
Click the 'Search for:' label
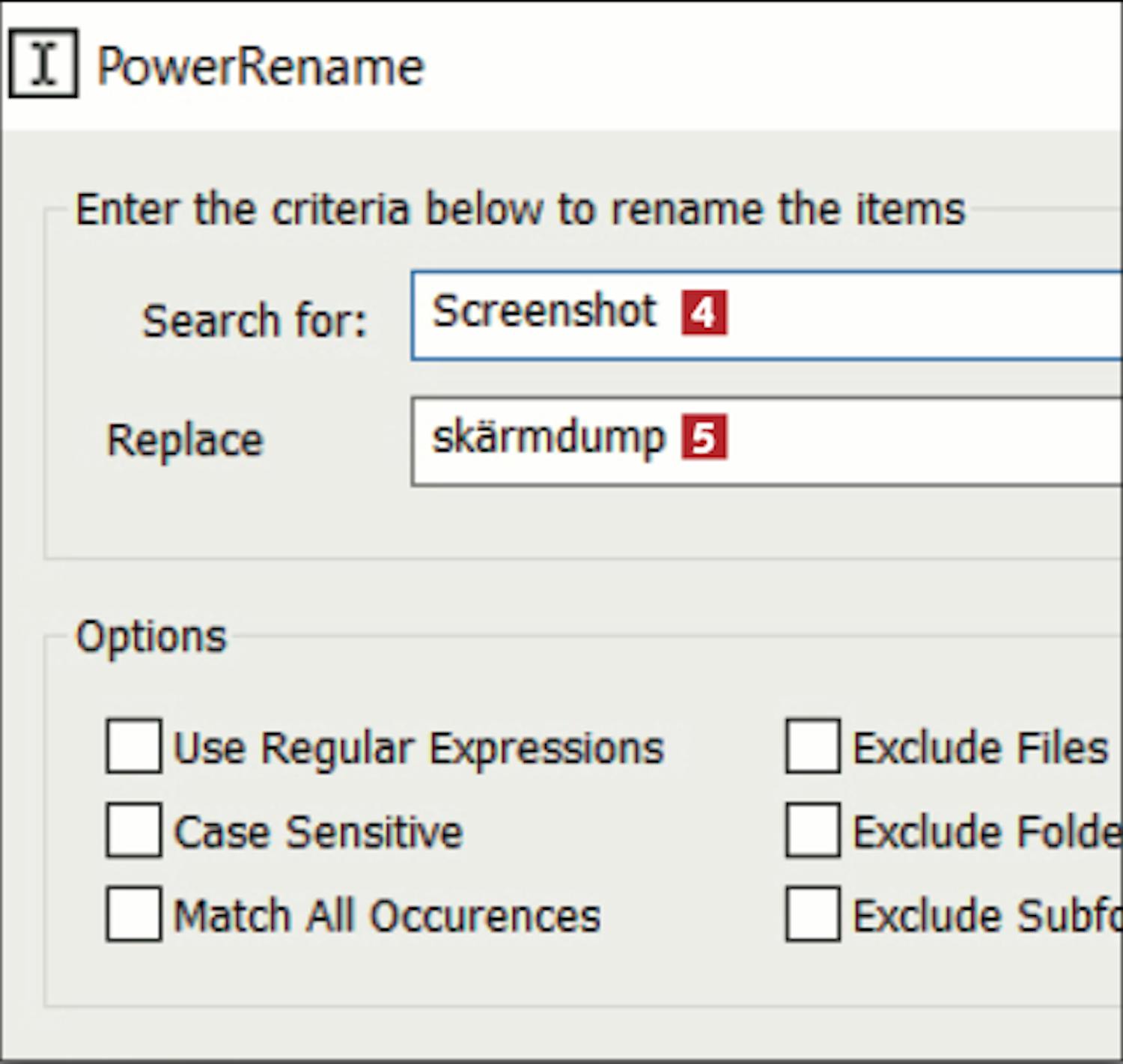coord(255,320)
